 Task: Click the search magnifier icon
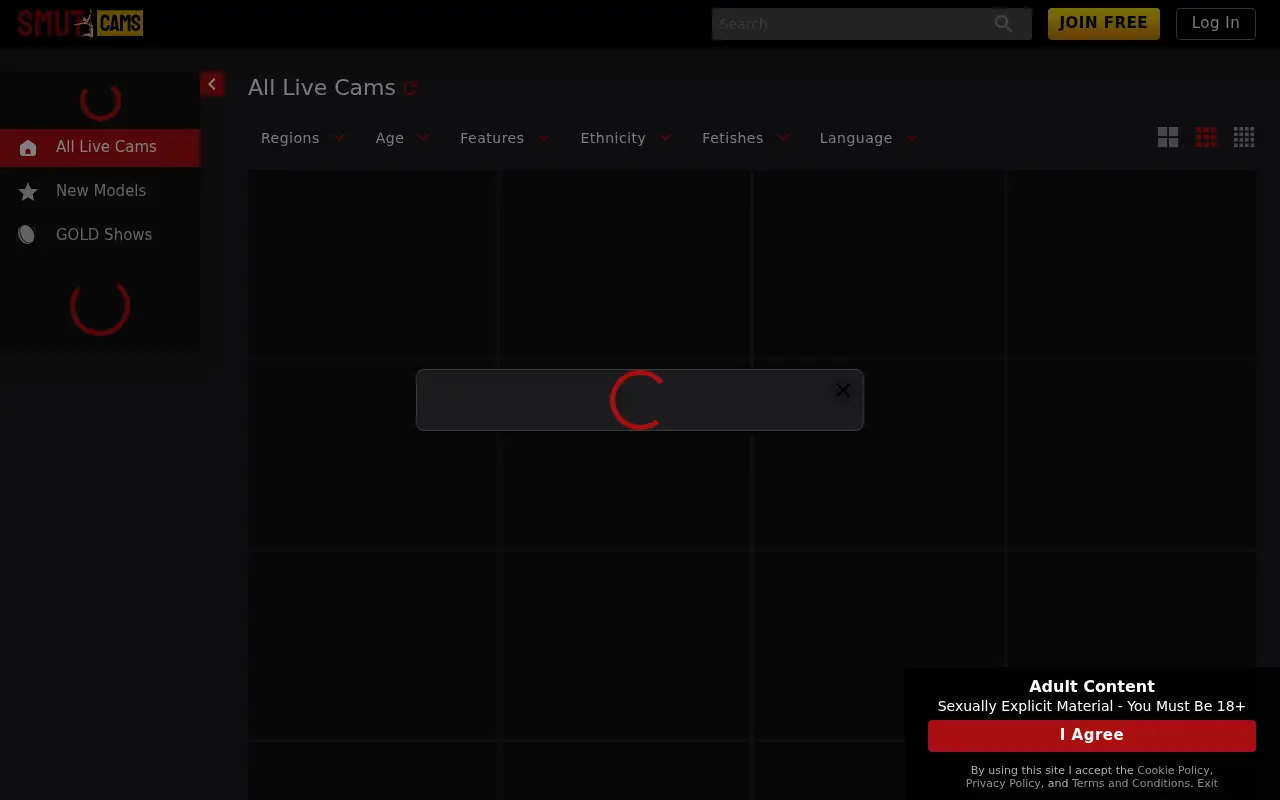[1003, 24]
